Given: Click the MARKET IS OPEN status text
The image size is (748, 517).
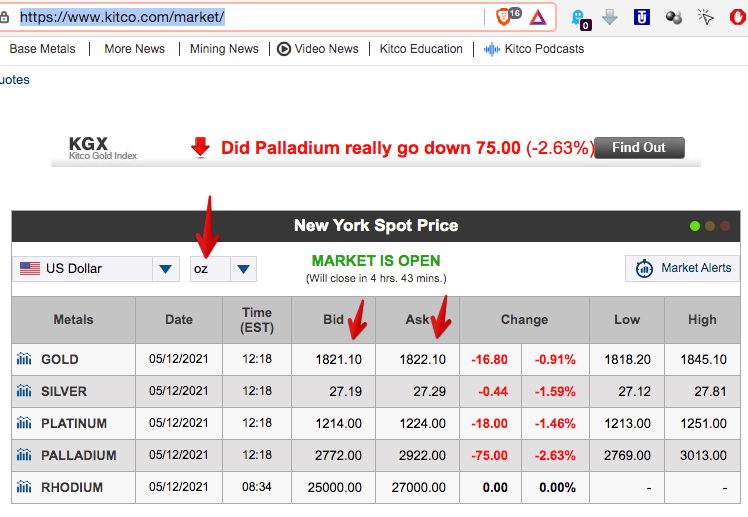Looking at the screenshot, I should click(376, 261).
